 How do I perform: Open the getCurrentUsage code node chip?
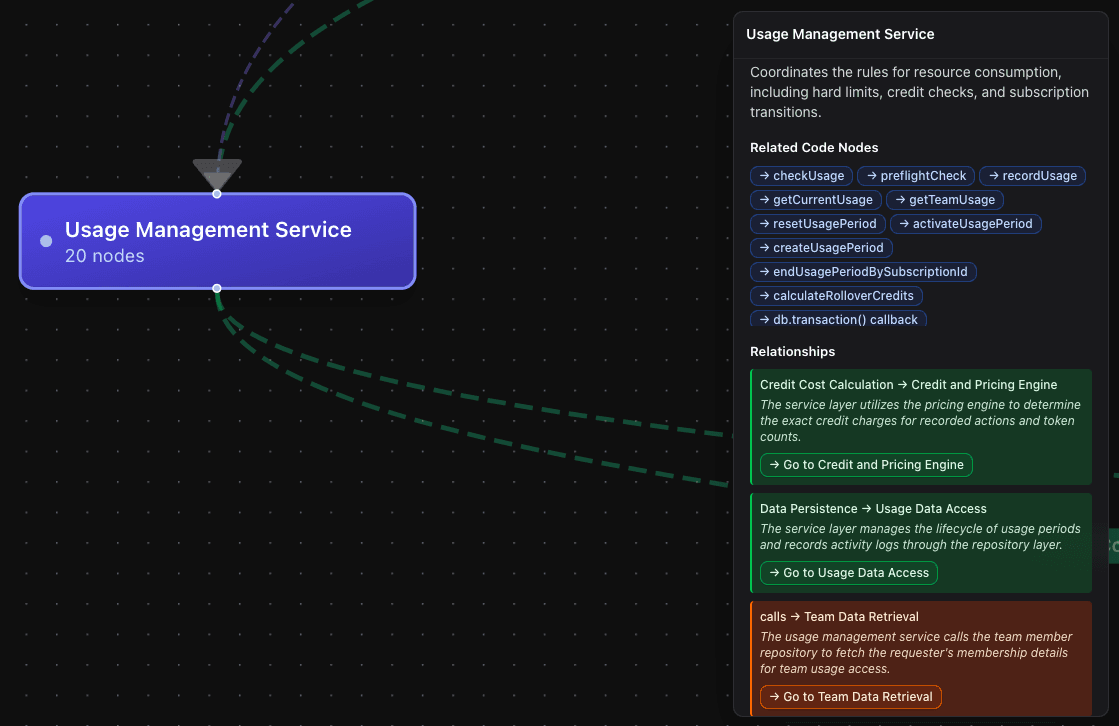click(817, 200)
